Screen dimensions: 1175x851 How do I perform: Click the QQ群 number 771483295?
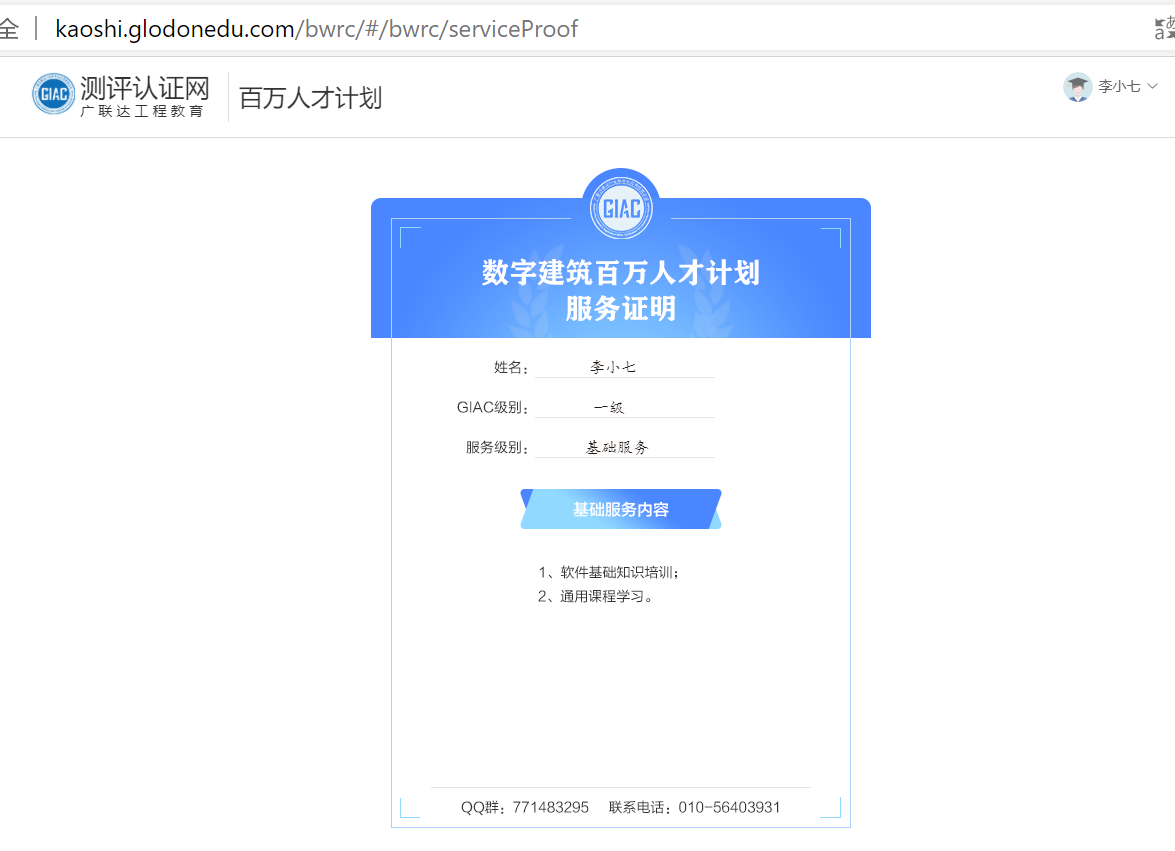[551, 808]
